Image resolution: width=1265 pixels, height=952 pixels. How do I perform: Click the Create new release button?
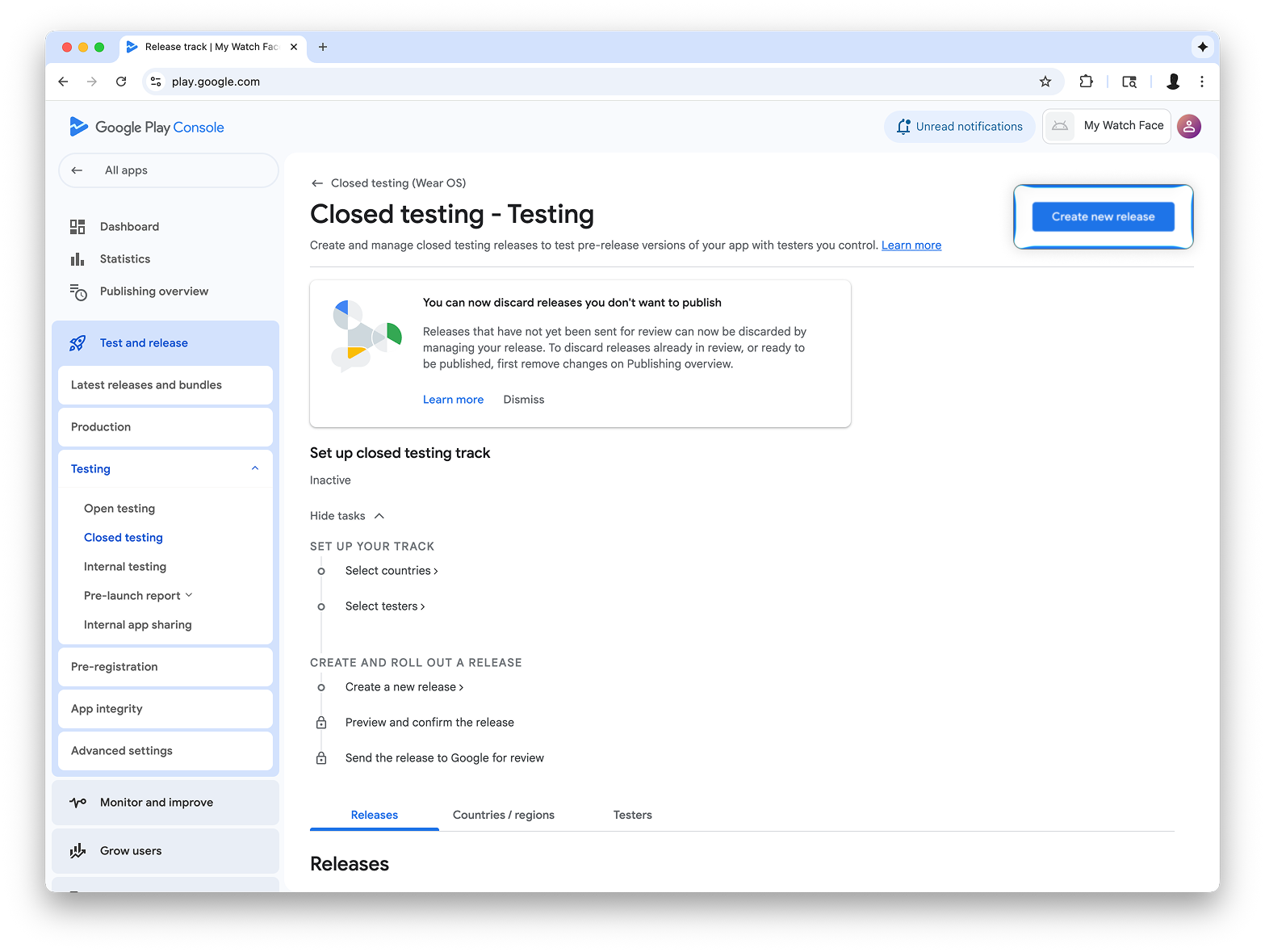pyautogui.click(x=1103, y=216)
